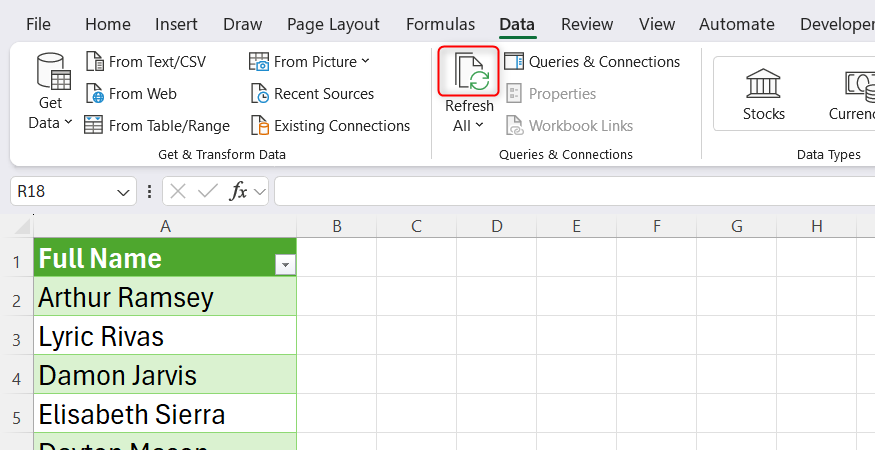The width and height of the screenshot is (875, 450).
Task: Click the From Picture camera icon
Action: click(x=259, y=61)
